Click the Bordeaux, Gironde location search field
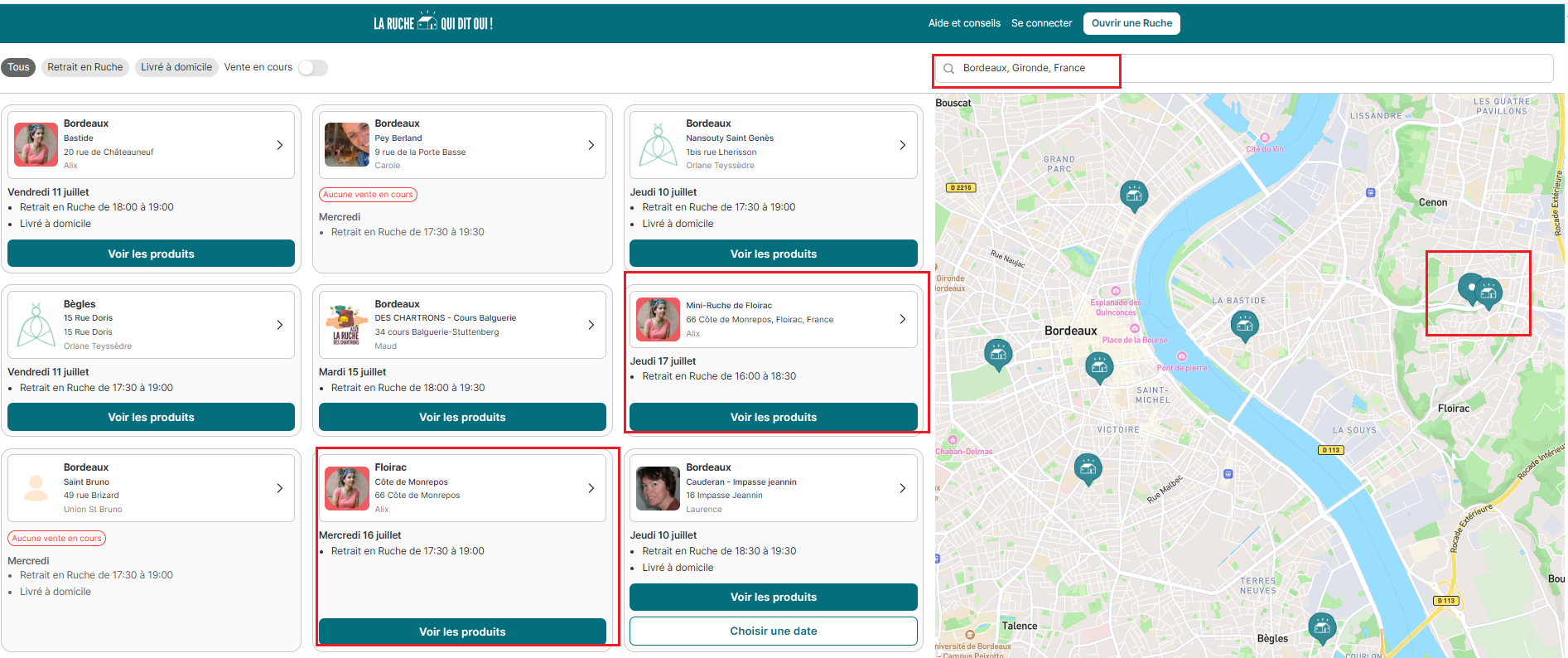The image size is (1568, 658). 1243,69
